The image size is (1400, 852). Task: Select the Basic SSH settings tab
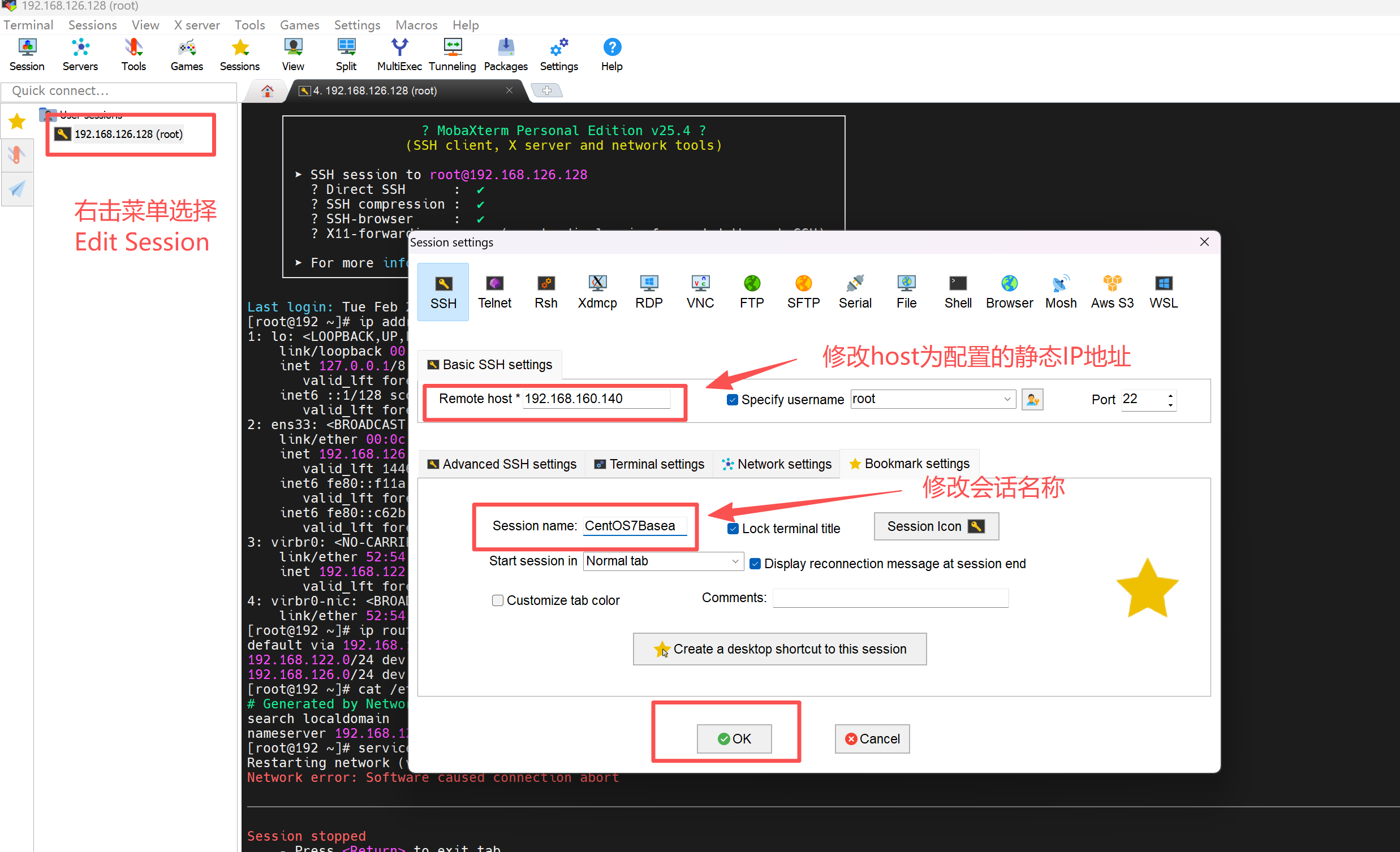click(490, 365)
